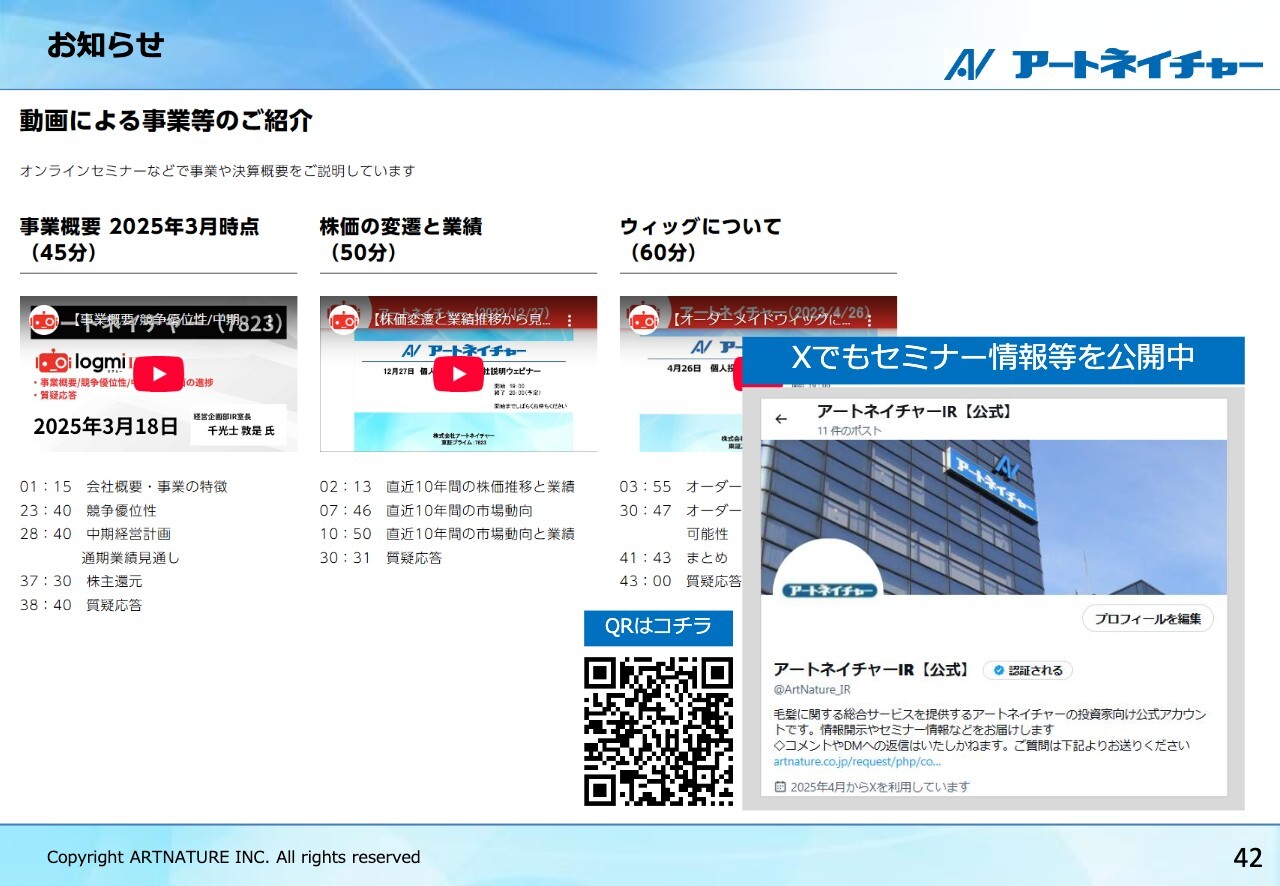Click the 28:40 中期経営計画 entry
This screenshot has width=1280, height=886.
point(95,534)
